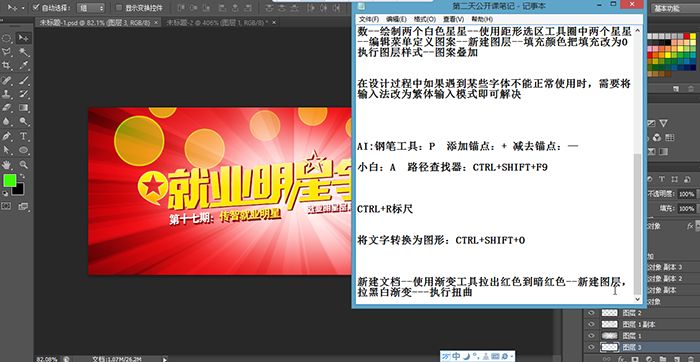Screen dimensions: 700x362
Task: Select the Crop tool
Action: [x=7, y=66]
